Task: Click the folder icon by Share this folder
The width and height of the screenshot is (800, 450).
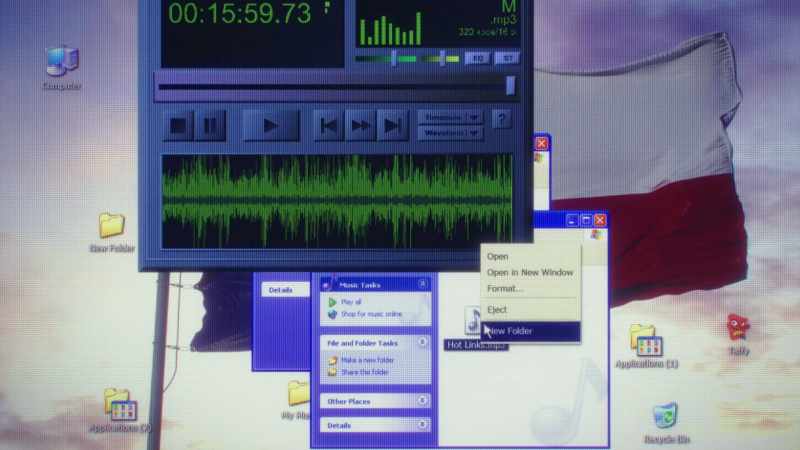Action: click(x=333, y=372)
